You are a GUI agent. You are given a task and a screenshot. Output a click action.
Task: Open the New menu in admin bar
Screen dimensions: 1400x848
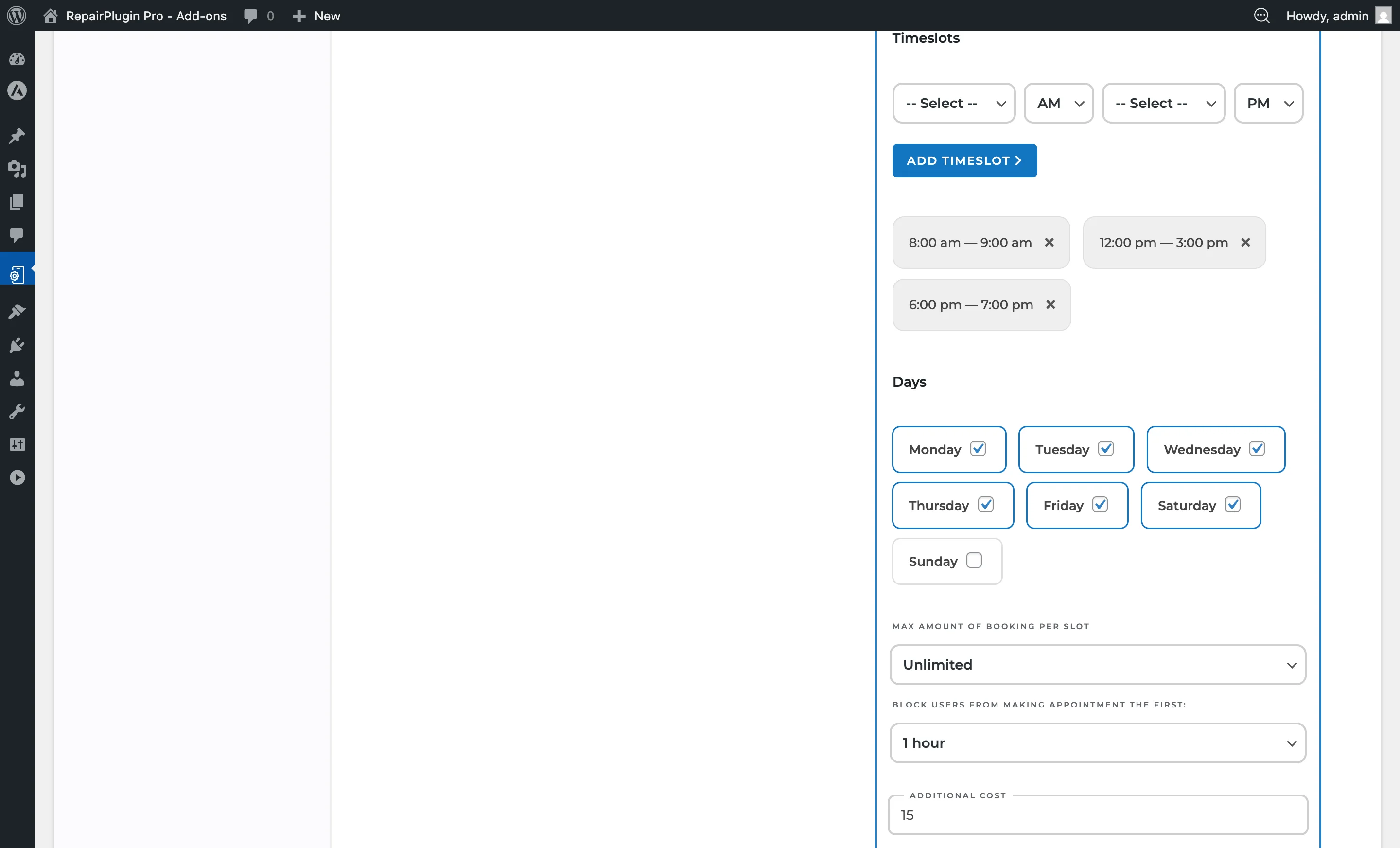click(x=316, y=16)
